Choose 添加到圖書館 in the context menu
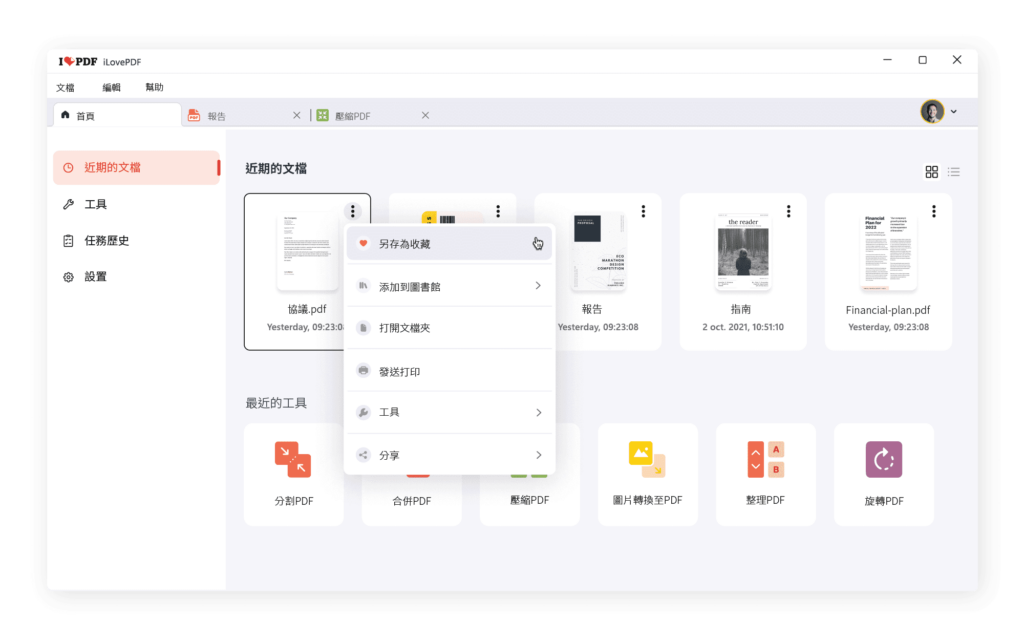Image resolution: width=1024 pixels, height=642 pixels. tap(449, 286)
